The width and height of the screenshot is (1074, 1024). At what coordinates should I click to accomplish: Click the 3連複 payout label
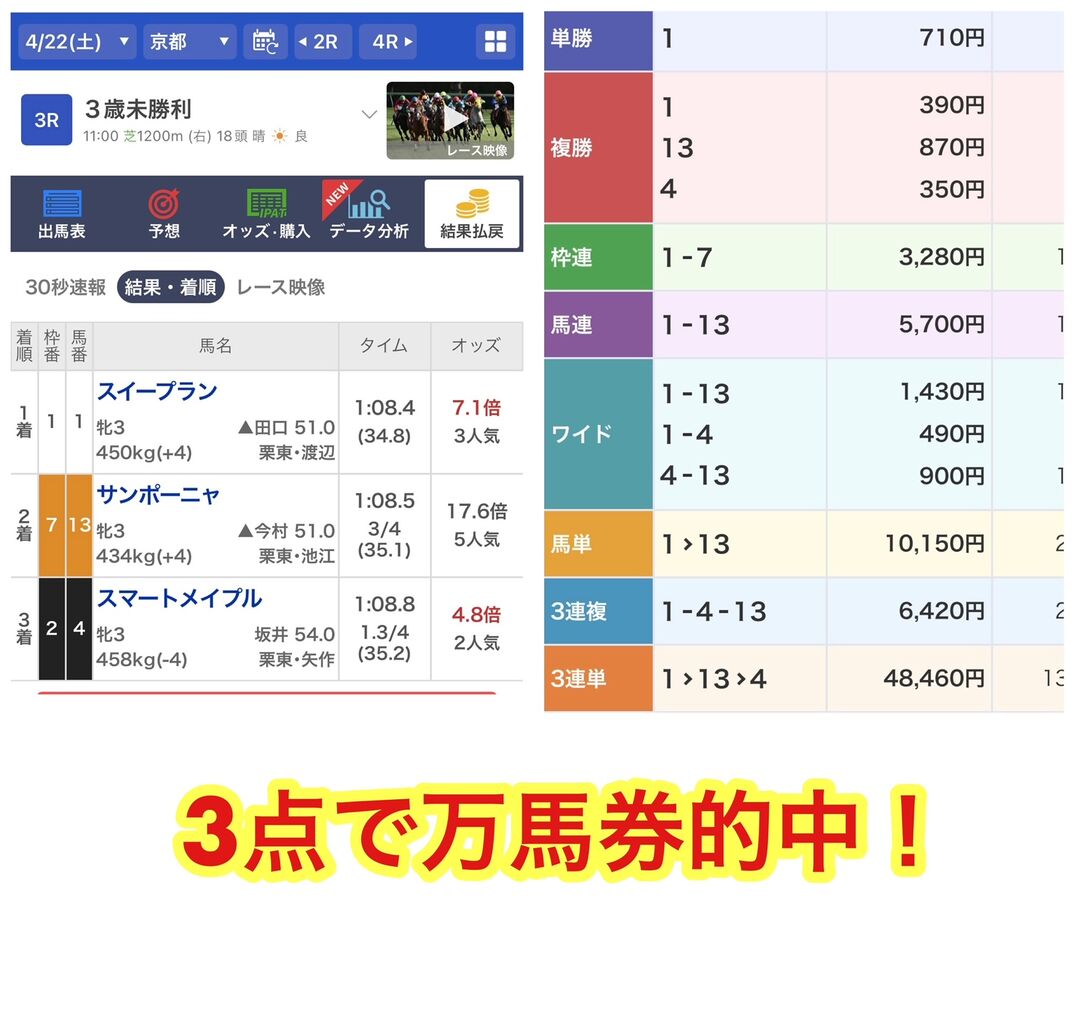click(598, 611)
